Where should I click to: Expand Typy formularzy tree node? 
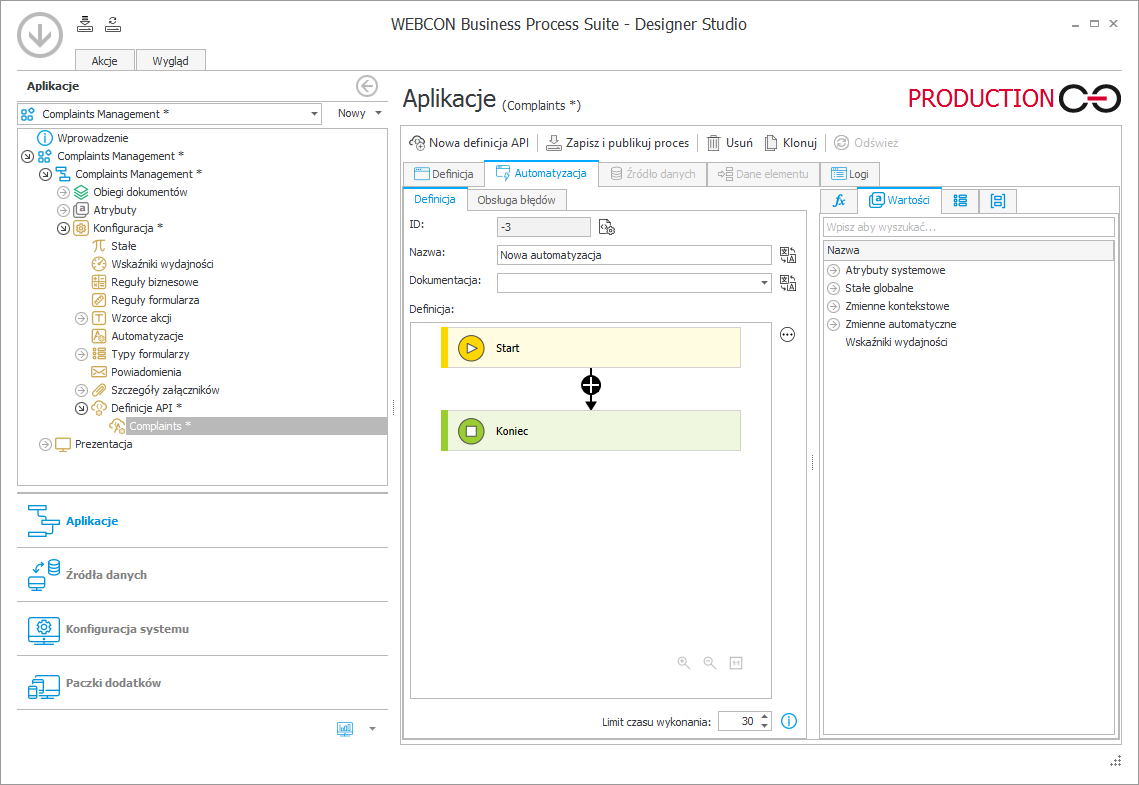tap(81, 354)
